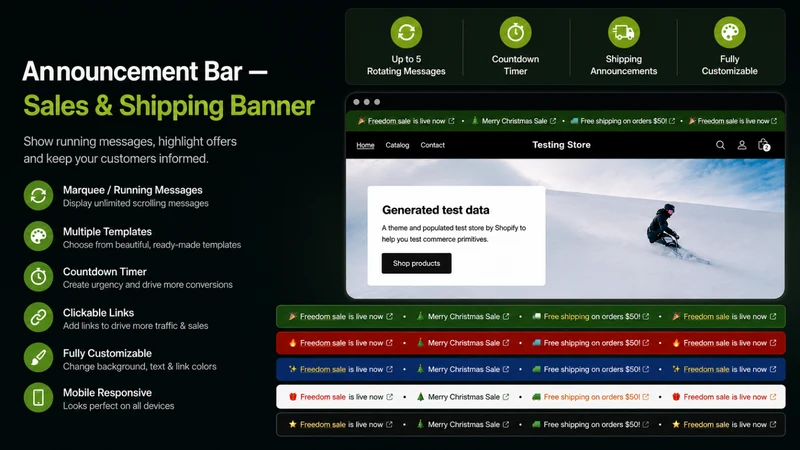This screenshot has height=450, width=800.
Task: Click 'Choose from beautiful, ready-made templates' text
Action: 152,245
